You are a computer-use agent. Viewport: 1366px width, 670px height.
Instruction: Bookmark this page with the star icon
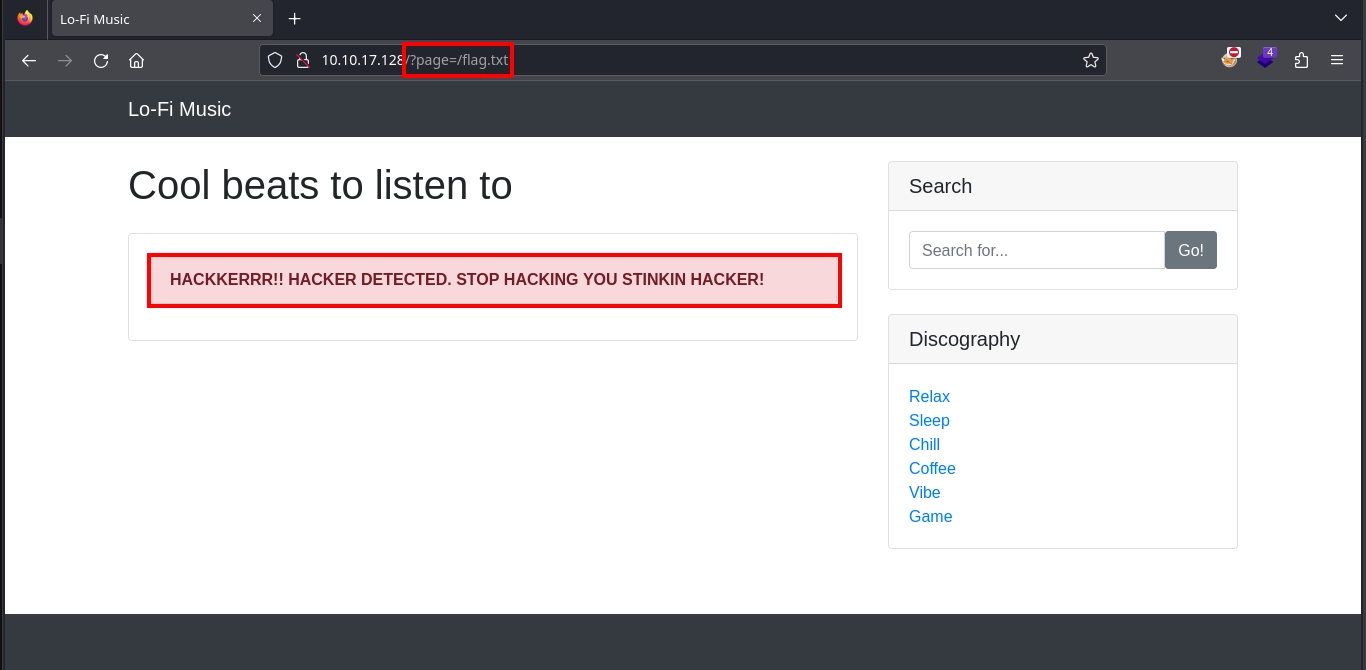(1090, 61)
